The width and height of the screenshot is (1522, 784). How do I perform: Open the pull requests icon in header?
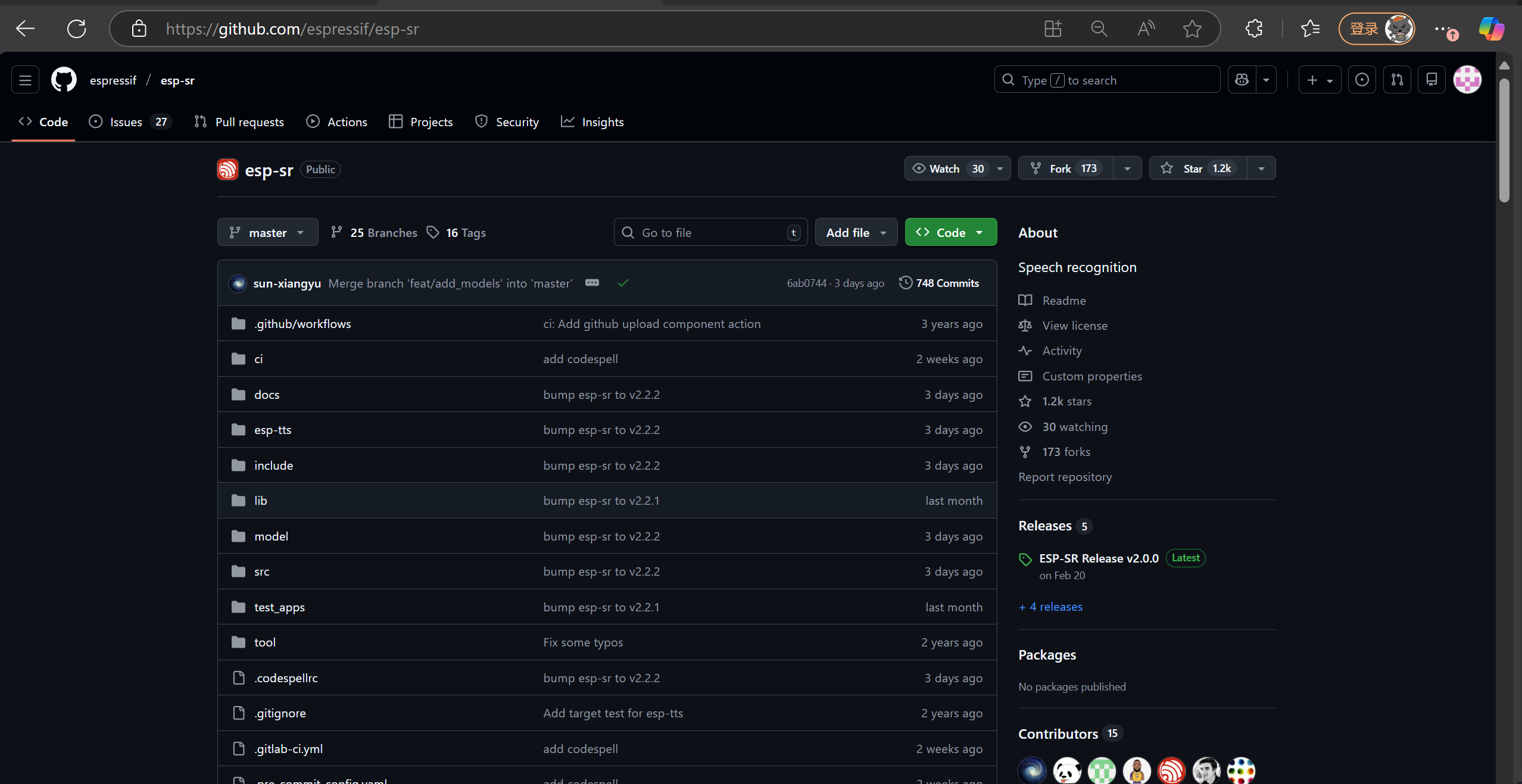coord(1397,80)
